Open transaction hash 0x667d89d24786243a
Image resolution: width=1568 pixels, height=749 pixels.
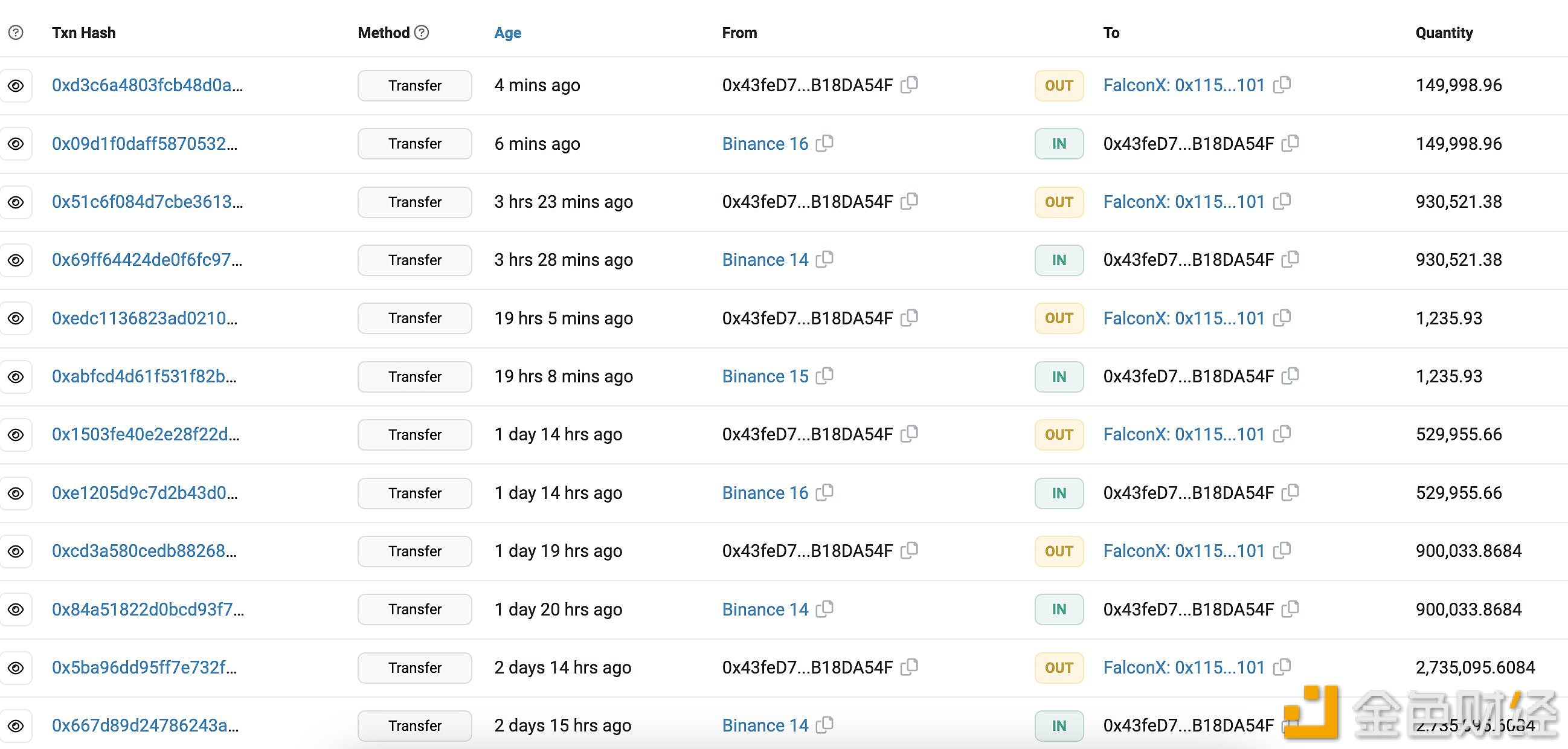click(146, 726)
